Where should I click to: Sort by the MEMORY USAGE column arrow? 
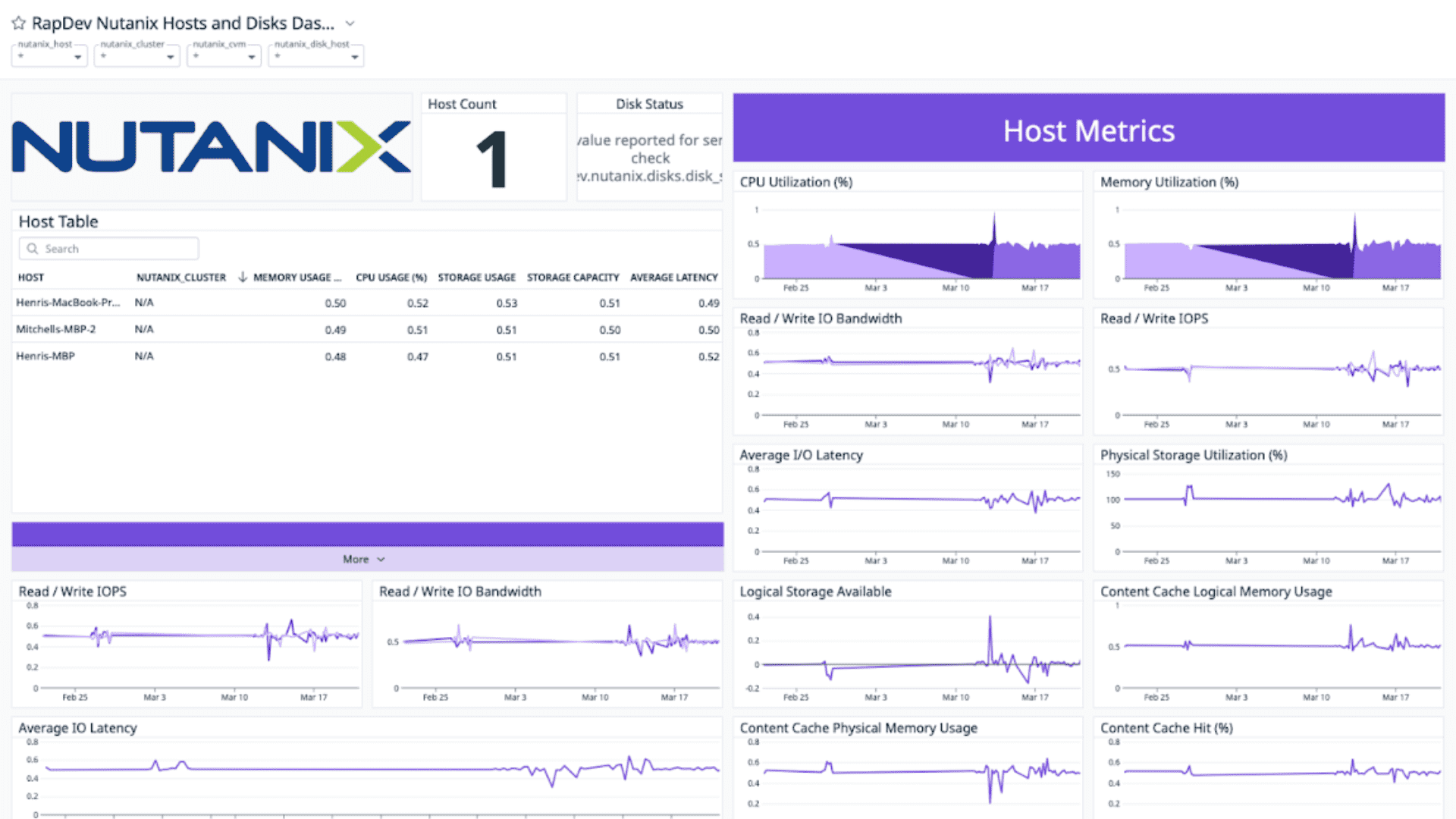tap(243, 277)
